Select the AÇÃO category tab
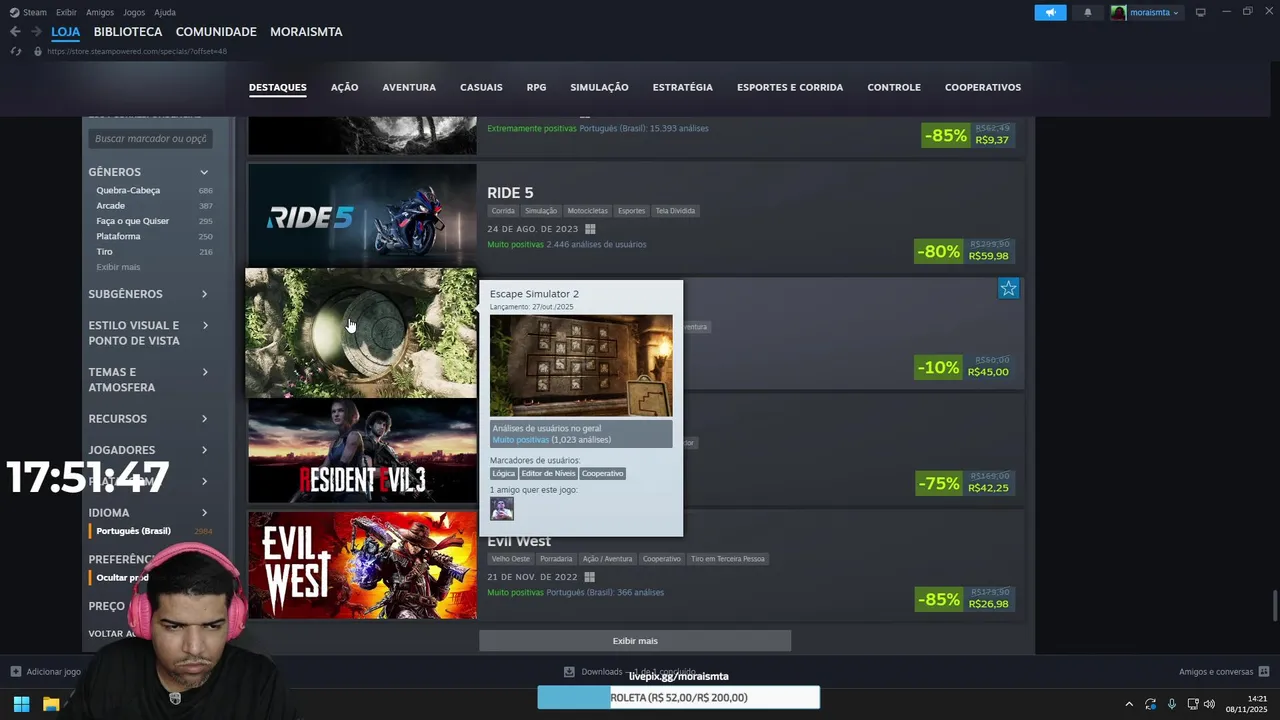1280x720 pixels. point(344,87)
